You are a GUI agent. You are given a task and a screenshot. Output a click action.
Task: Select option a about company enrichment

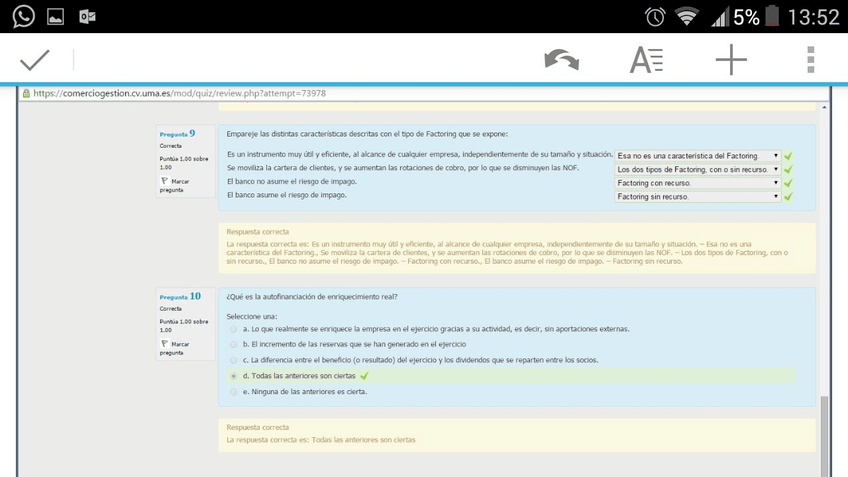233,329
